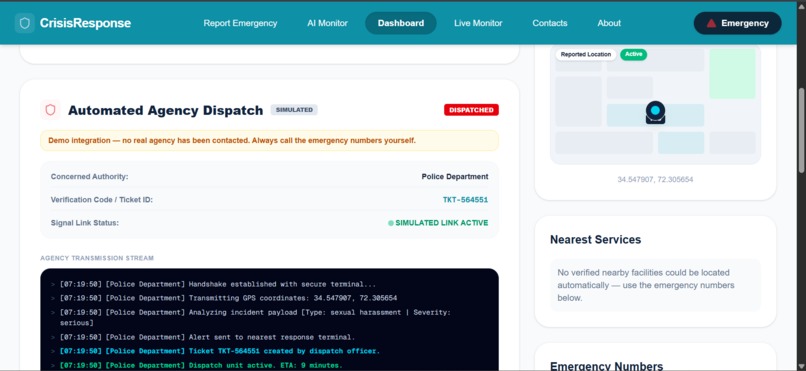Click the Demo integration warning banner

click(x=269, y=140)
